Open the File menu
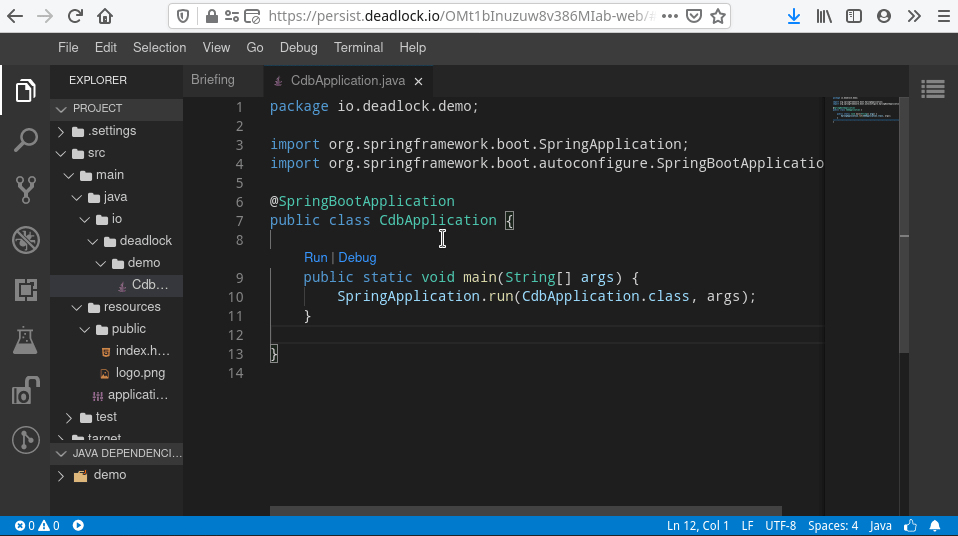 [68, 48]
